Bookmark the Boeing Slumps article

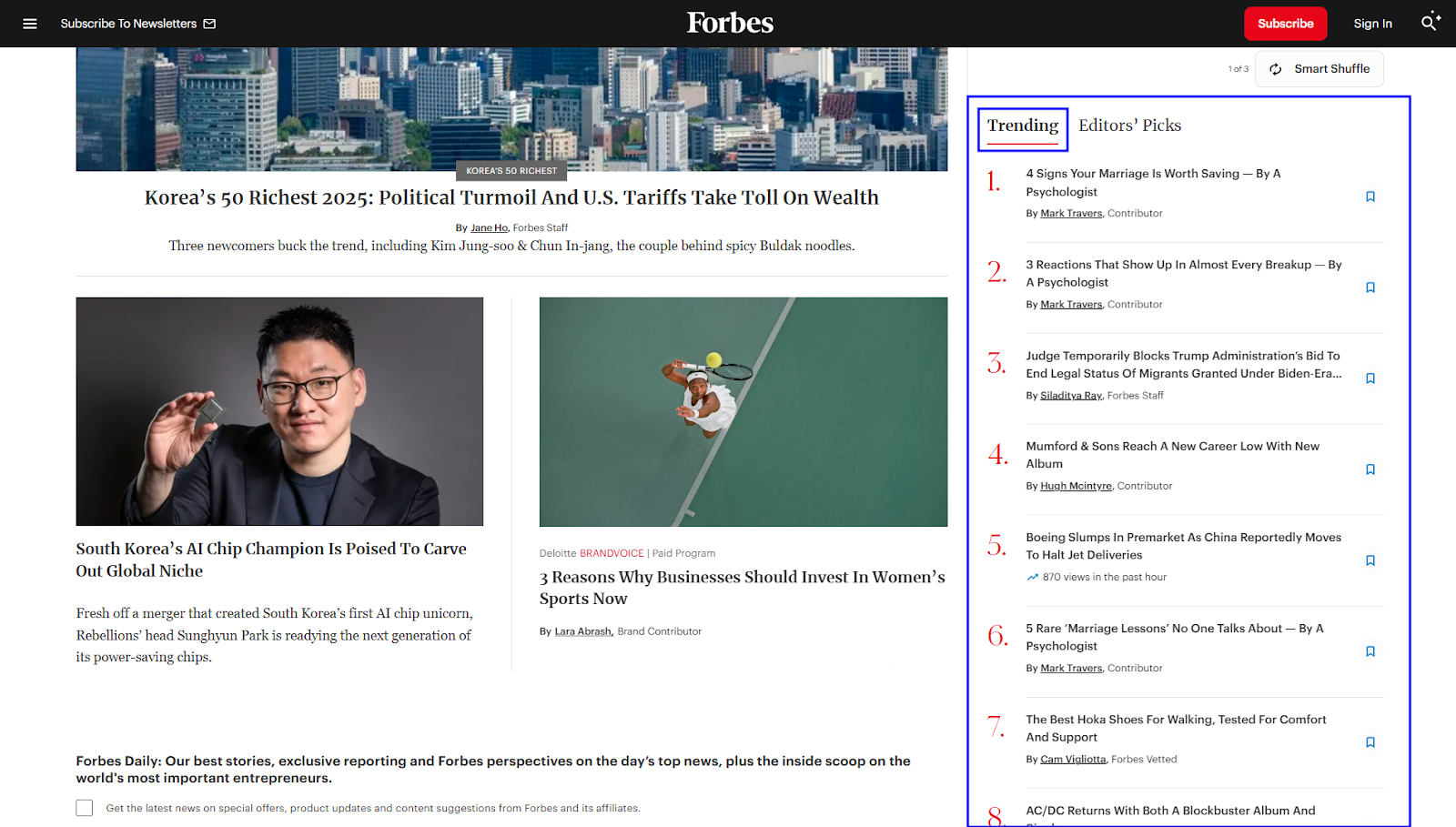(x=1370, y=560)
